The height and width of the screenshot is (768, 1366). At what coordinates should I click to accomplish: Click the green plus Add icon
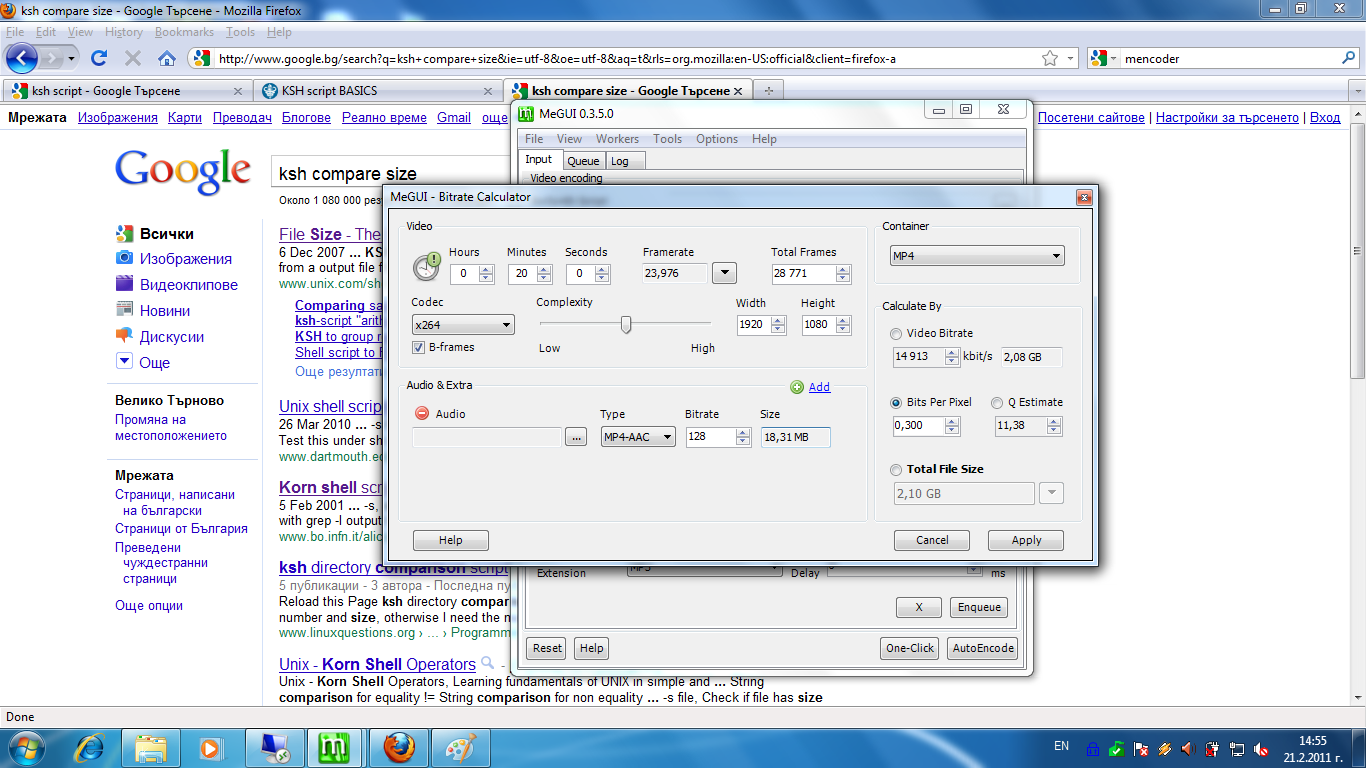click(x=797, y=387)
